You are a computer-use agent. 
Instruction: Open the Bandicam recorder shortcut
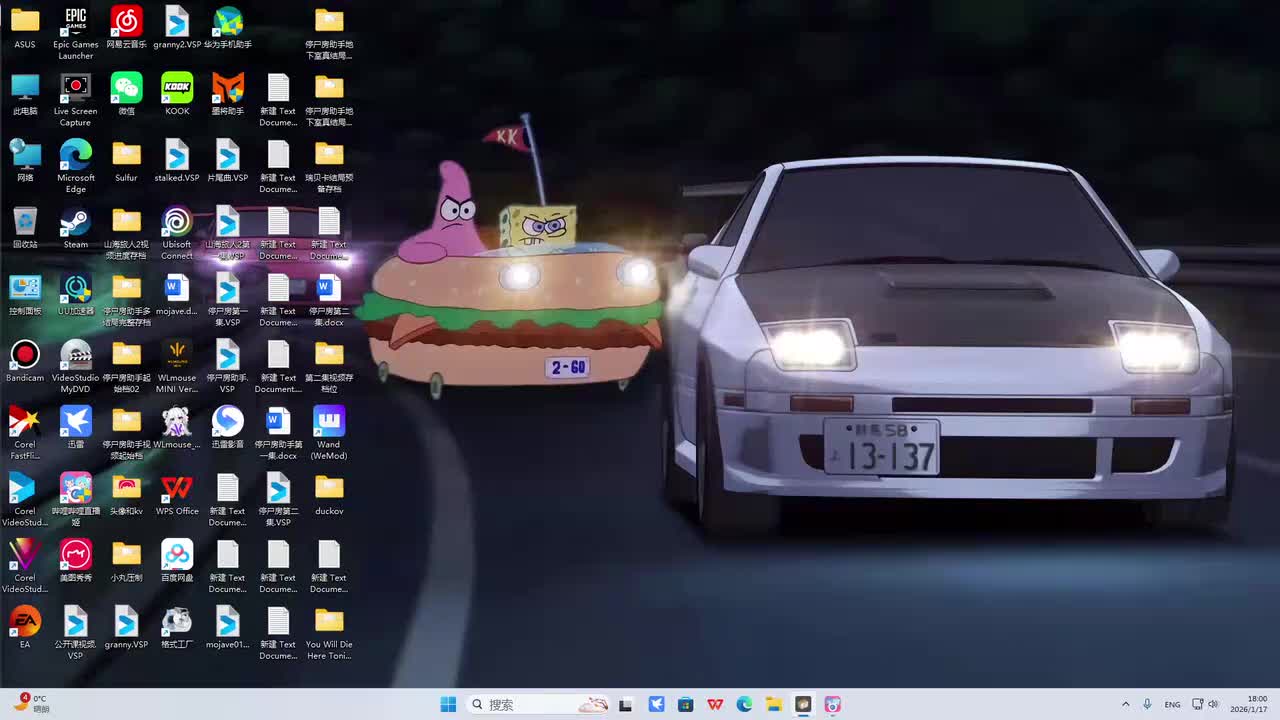coord(25,362)
